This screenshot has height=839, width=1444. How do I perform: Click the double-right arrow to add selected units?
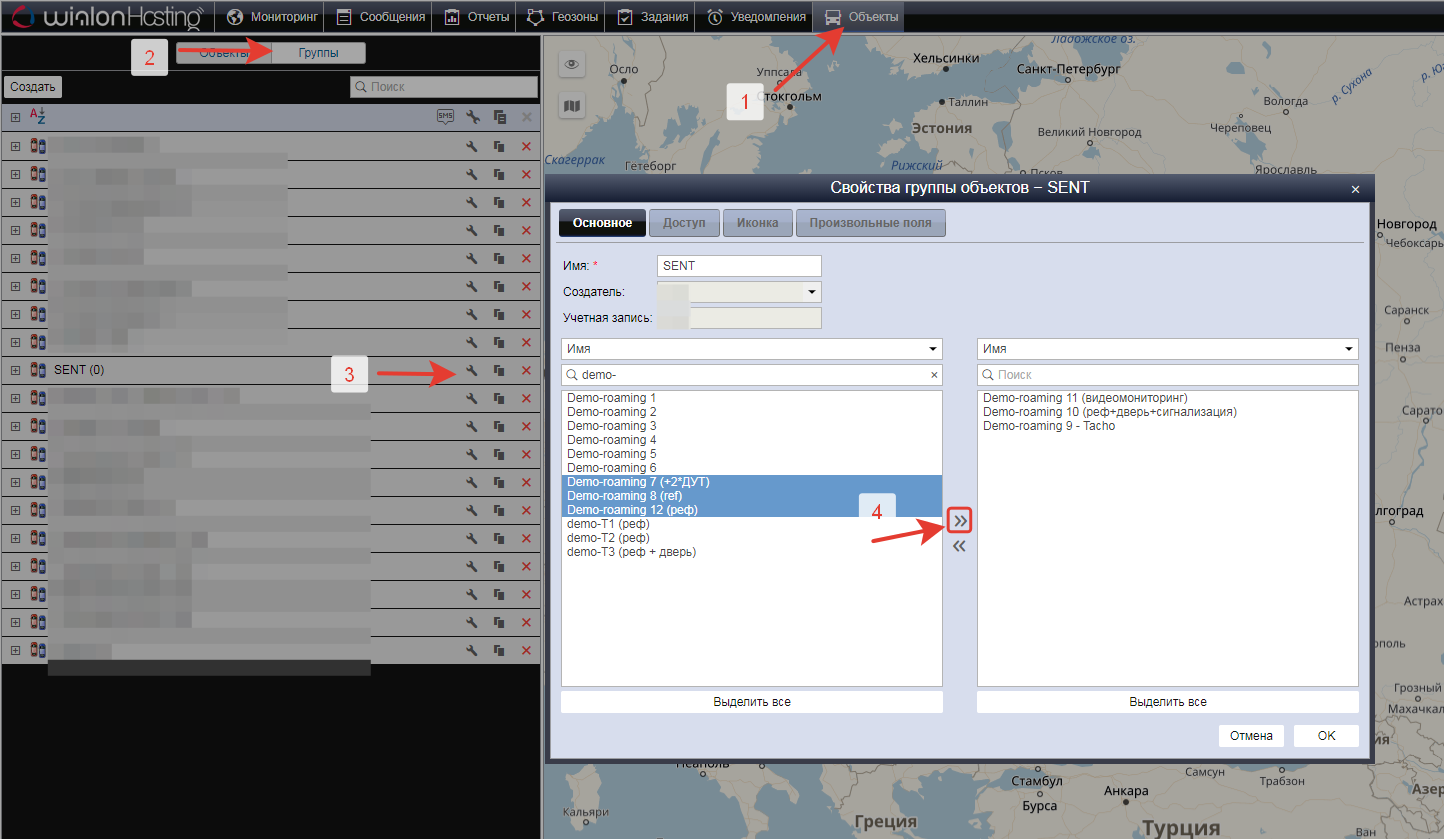(x=960, y=521)
